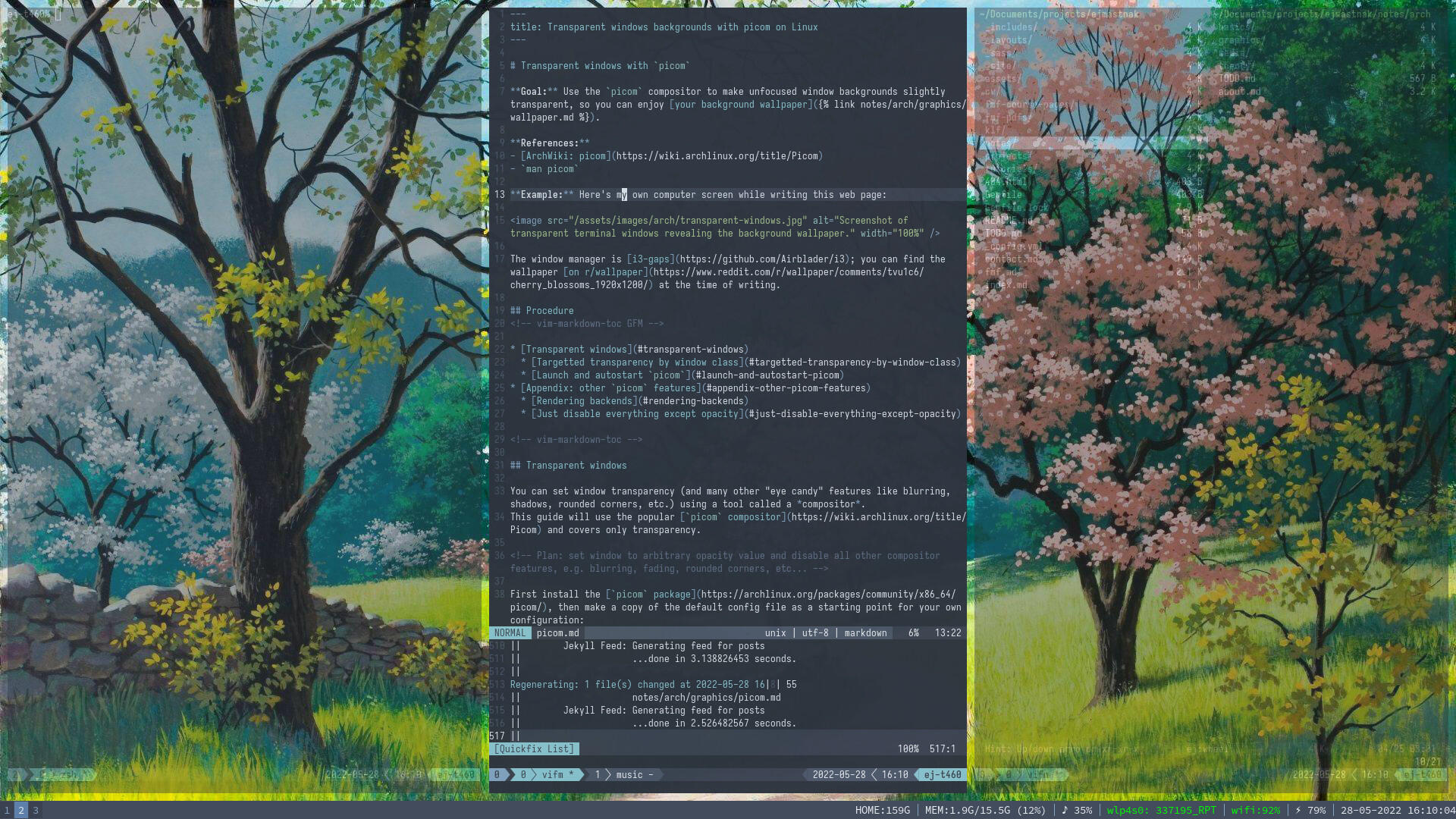Click the ej-t460 hostname in the center tmux bar
Screen dimensions: 1456x819
(x=943, y=774)
